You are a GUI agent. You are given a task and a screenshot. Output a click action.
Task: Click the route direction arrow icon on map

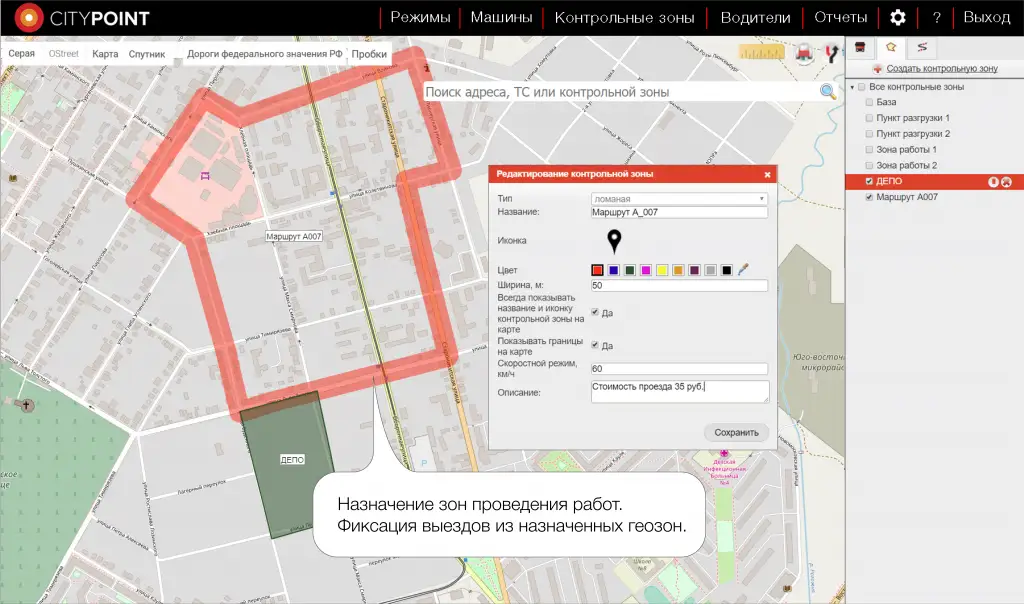click(830, 54)
